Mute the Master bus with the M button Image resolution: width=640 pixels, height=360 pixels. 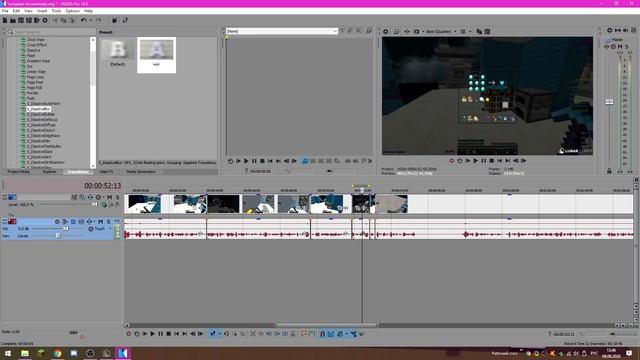click(620, 47)
